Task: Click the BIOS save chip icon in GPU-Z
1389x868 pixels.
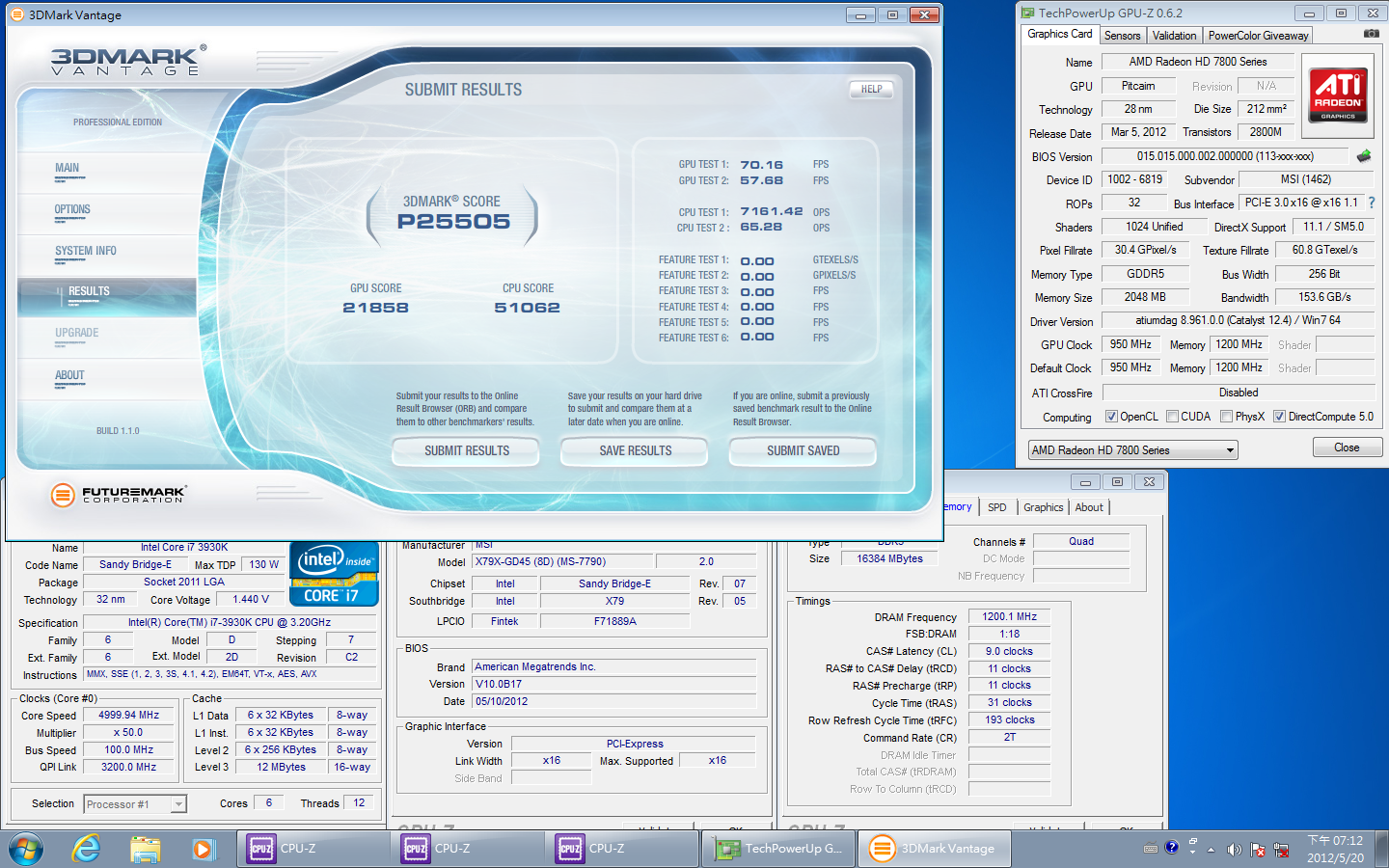Action: click(x=1363, y=155)
